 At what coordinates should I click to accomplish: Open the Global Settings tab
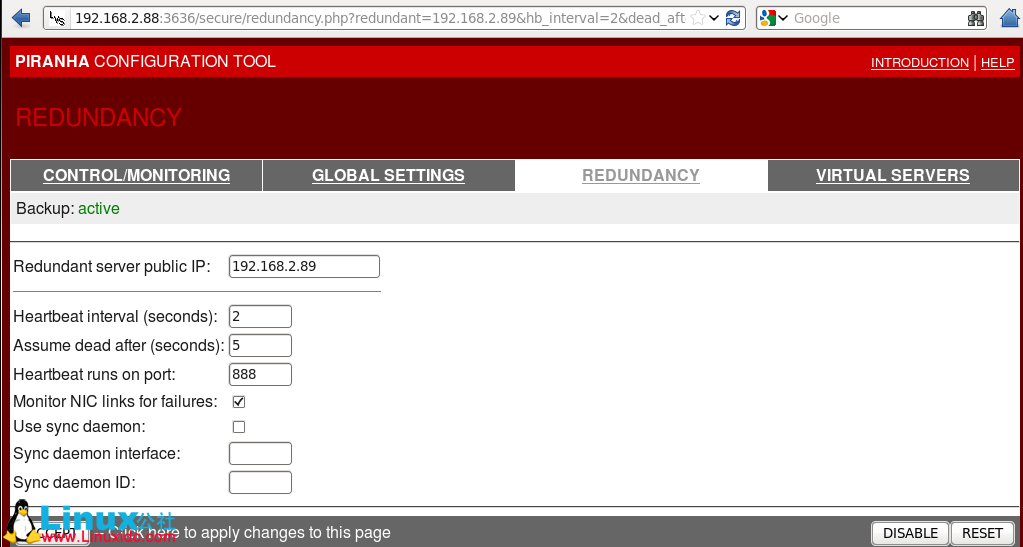(x=388, y=175)
